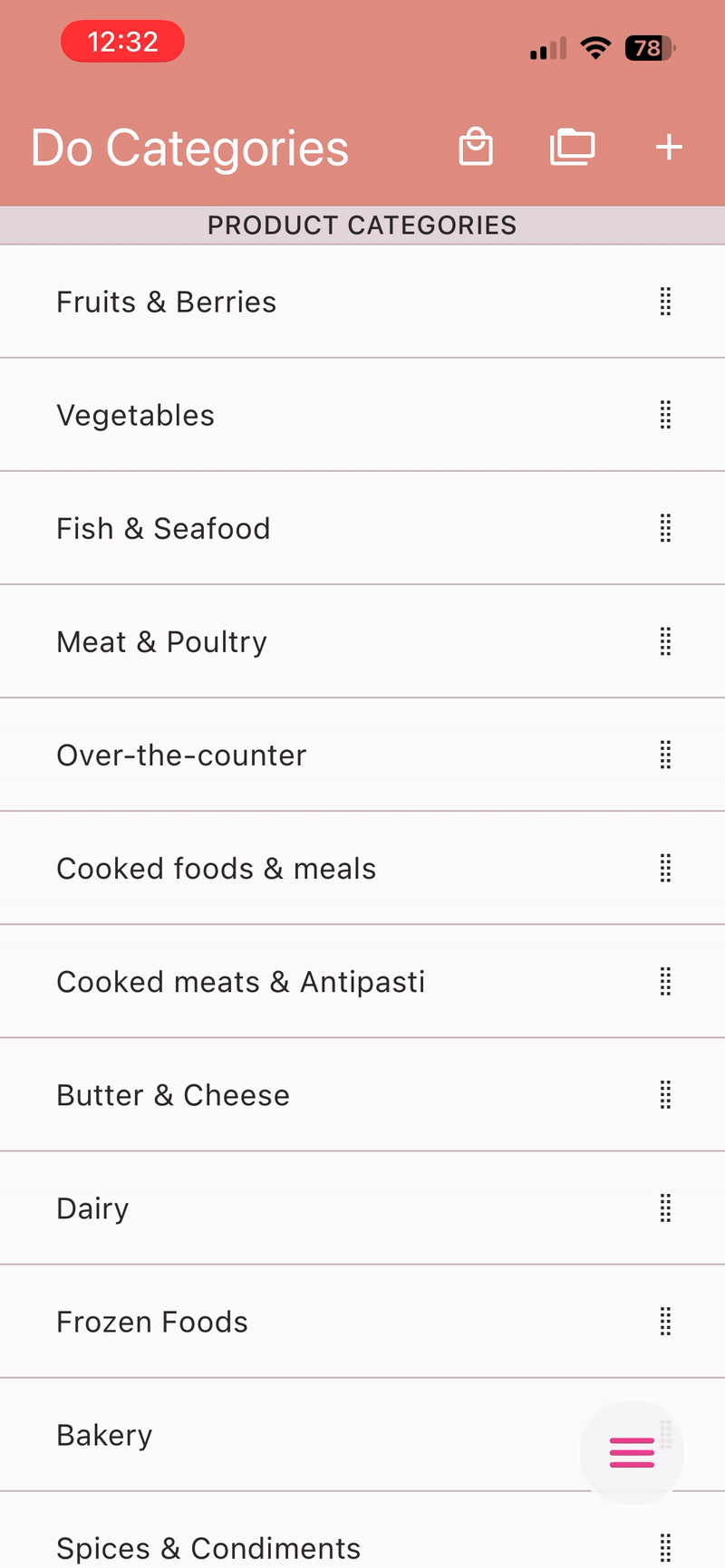Tap the red 12:32 time pill

pos(122,42)
